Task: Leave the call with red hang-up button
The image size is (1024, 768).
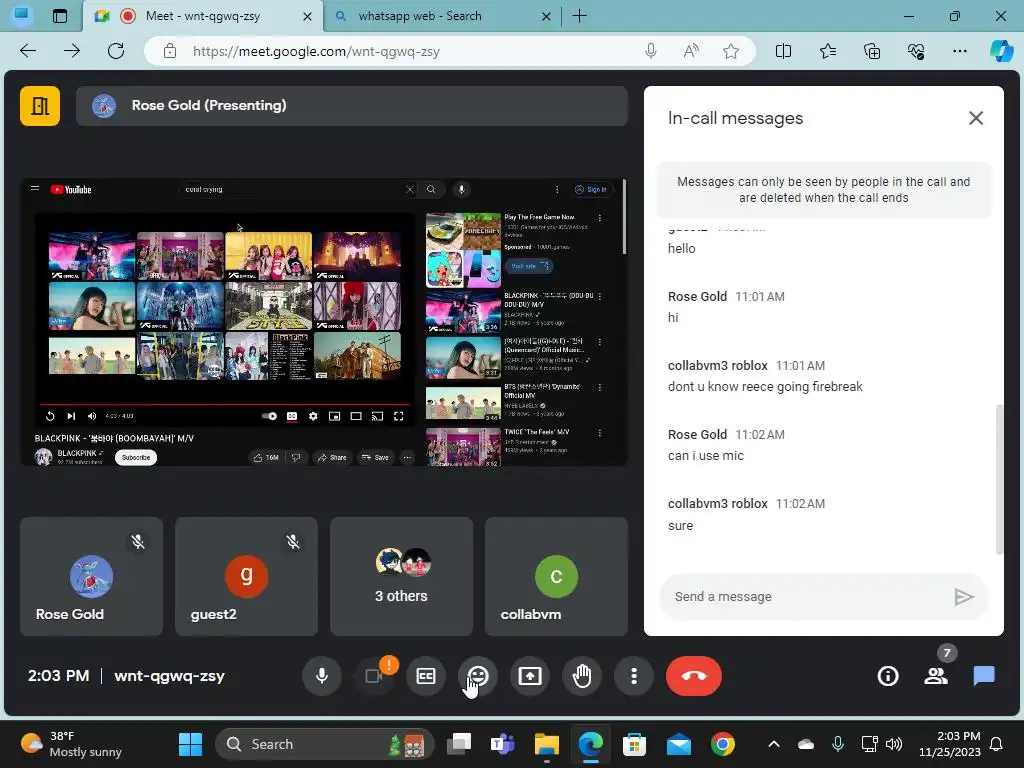Action: [694, 676]
